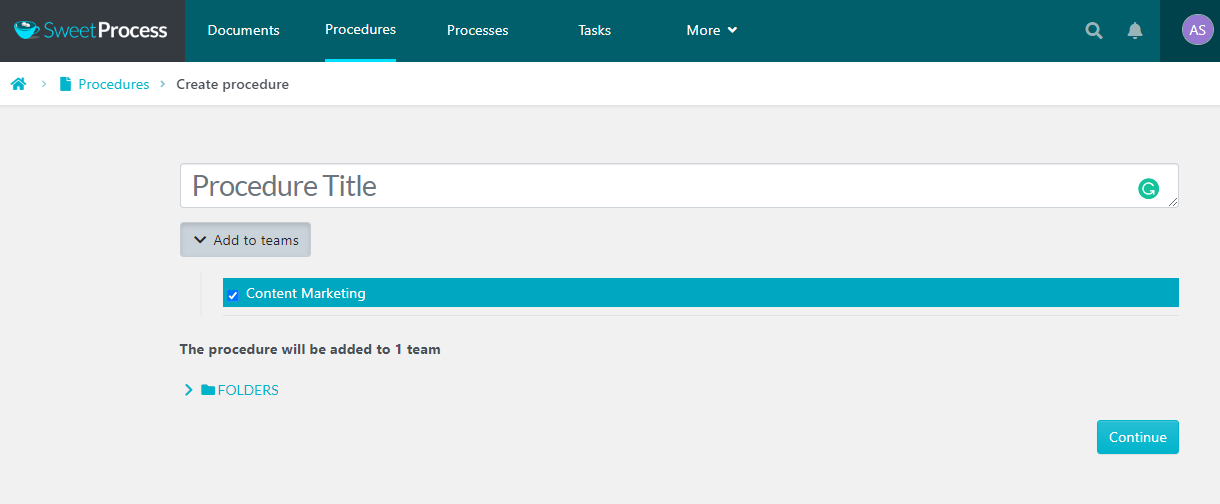Click the Grammarly icon in title field
The width and height of the screenshot is (1220, 504).
(1148, 188)
